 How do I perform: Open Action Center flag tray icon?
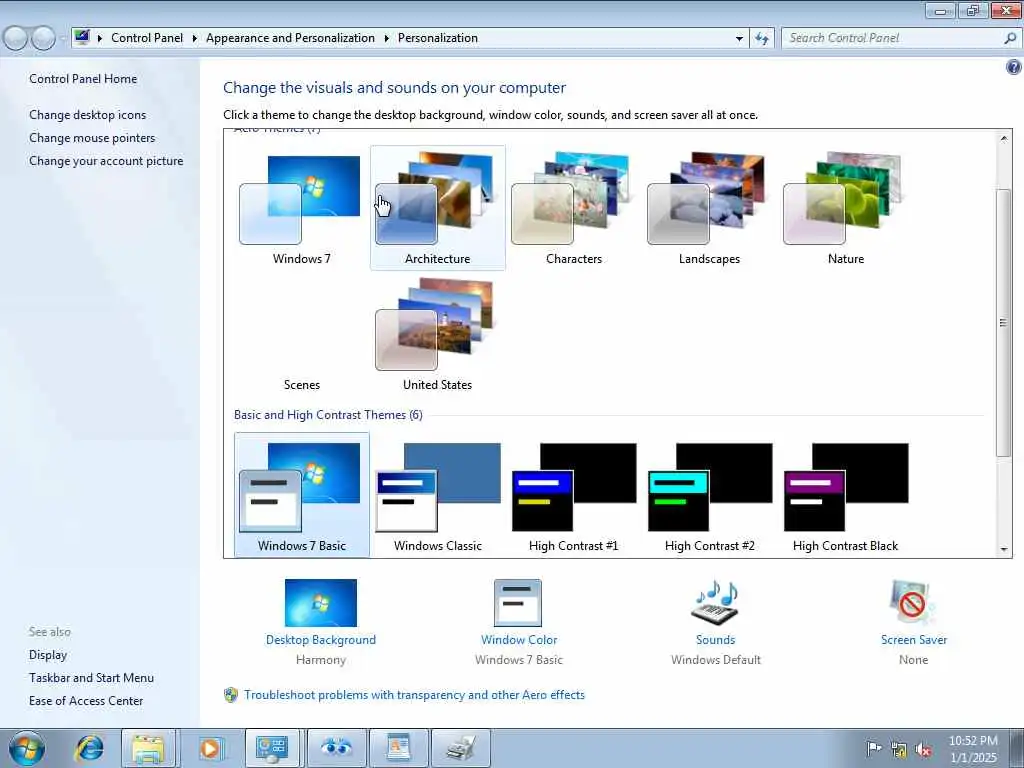tap(873, 749)
